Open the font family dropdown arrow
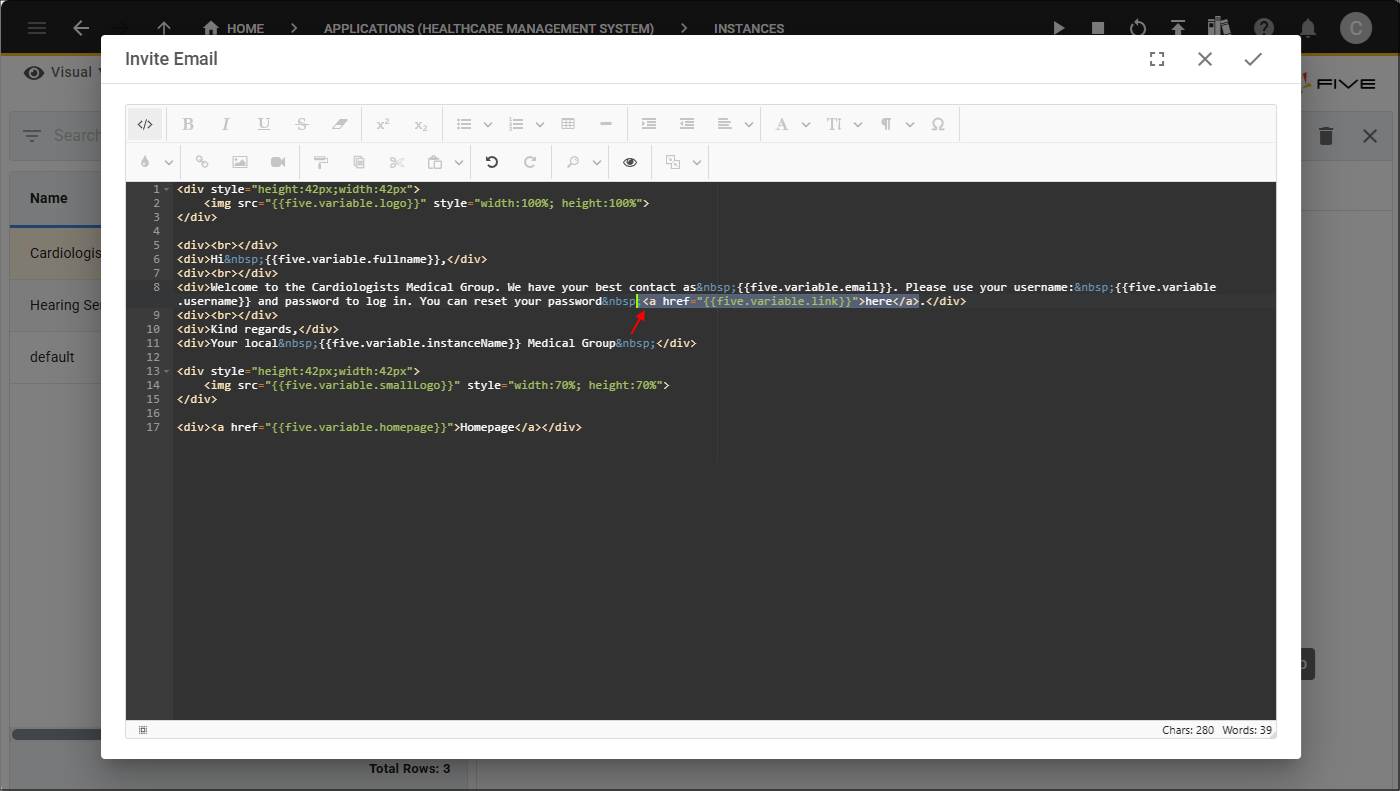This screenshot has width=1400, height=791. point(806,125)
